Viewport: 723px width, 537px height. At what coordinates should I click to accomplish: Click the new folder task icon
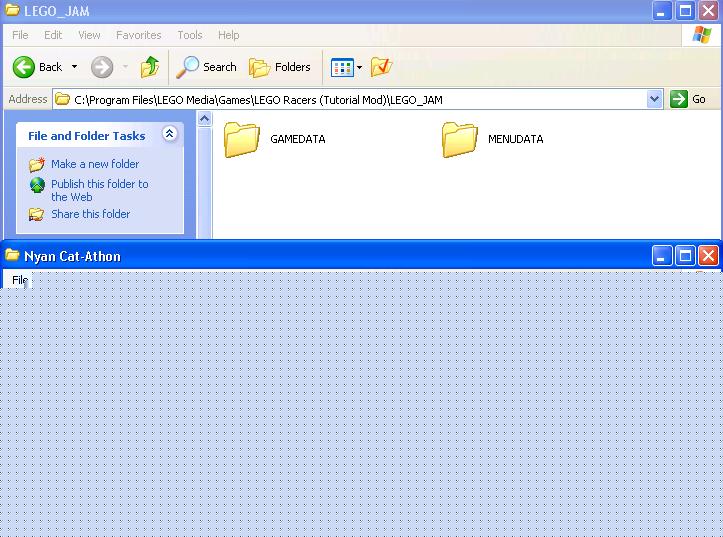[x=37, y=164]
